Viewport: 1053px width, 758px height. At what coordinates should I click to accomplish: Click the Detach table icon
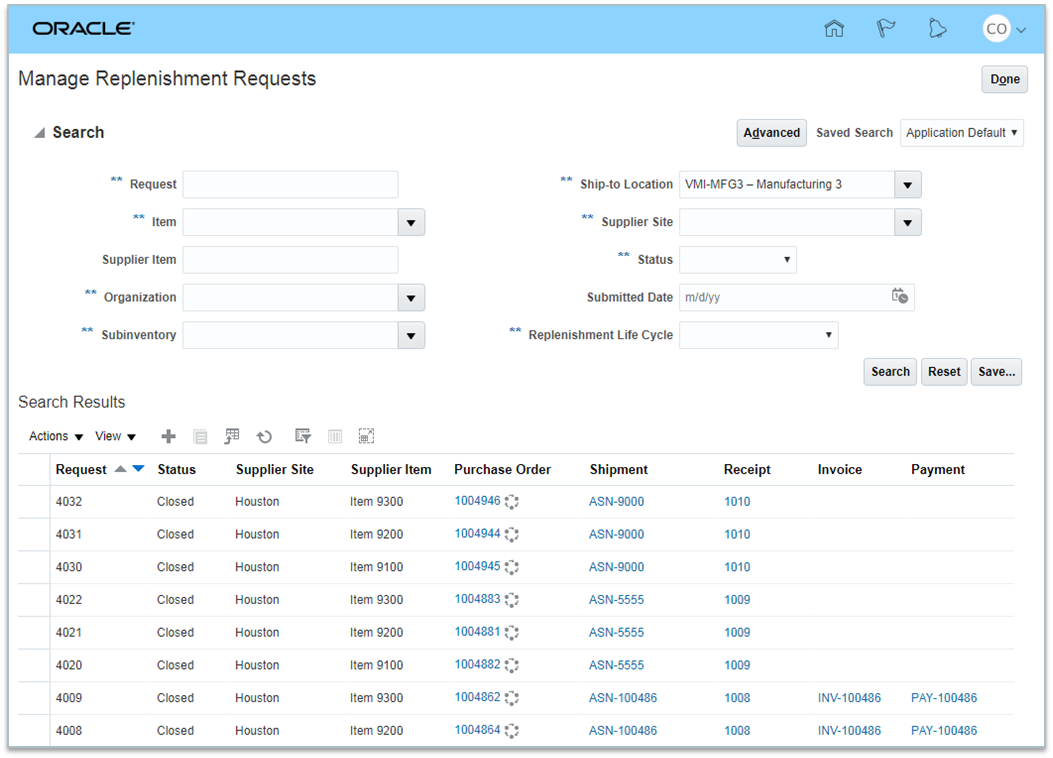pyautogui.click(x=366, y=437)
